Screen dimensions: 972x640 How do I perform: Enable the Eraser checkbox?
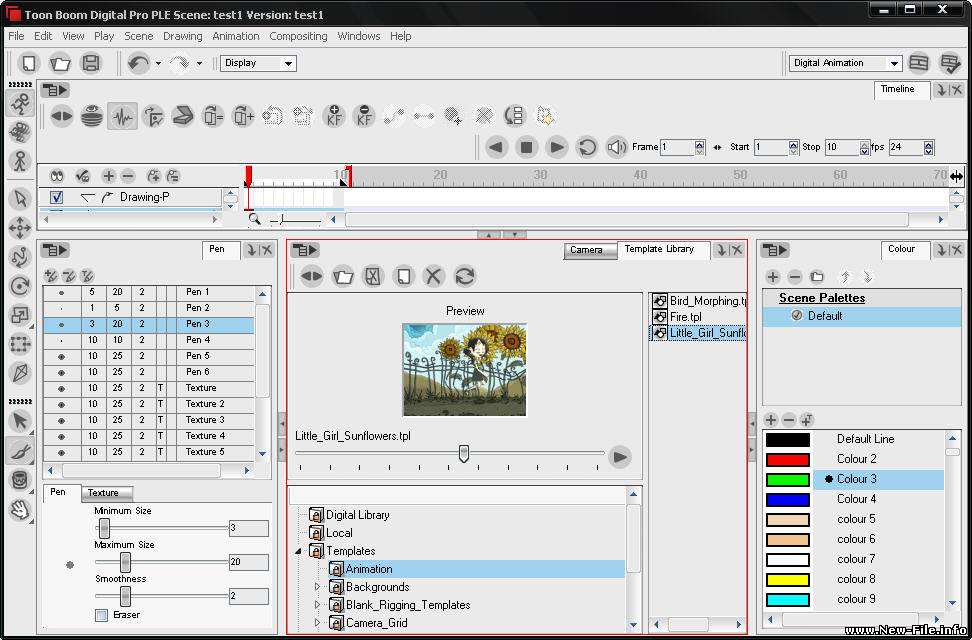point(101,615)
